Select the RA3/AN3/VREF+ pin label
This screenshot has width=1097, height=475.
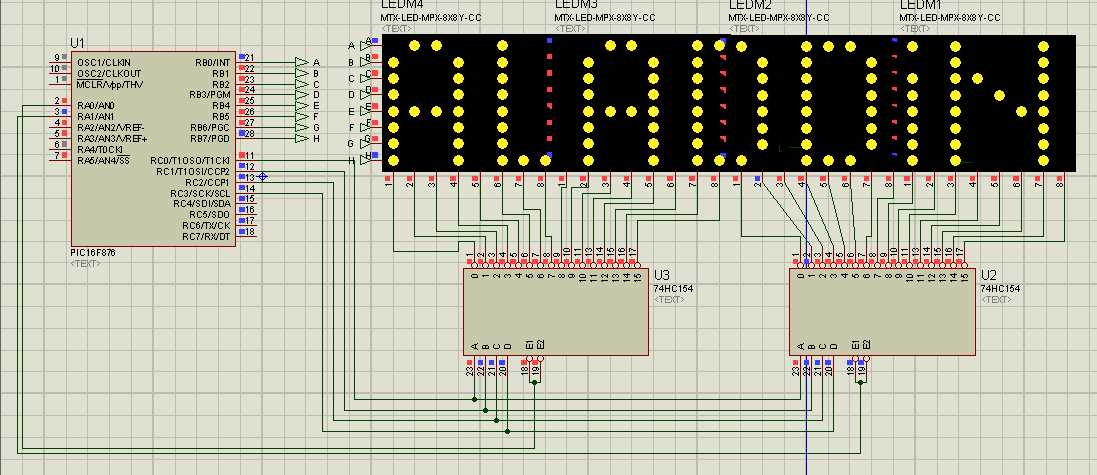coord(112,139)
